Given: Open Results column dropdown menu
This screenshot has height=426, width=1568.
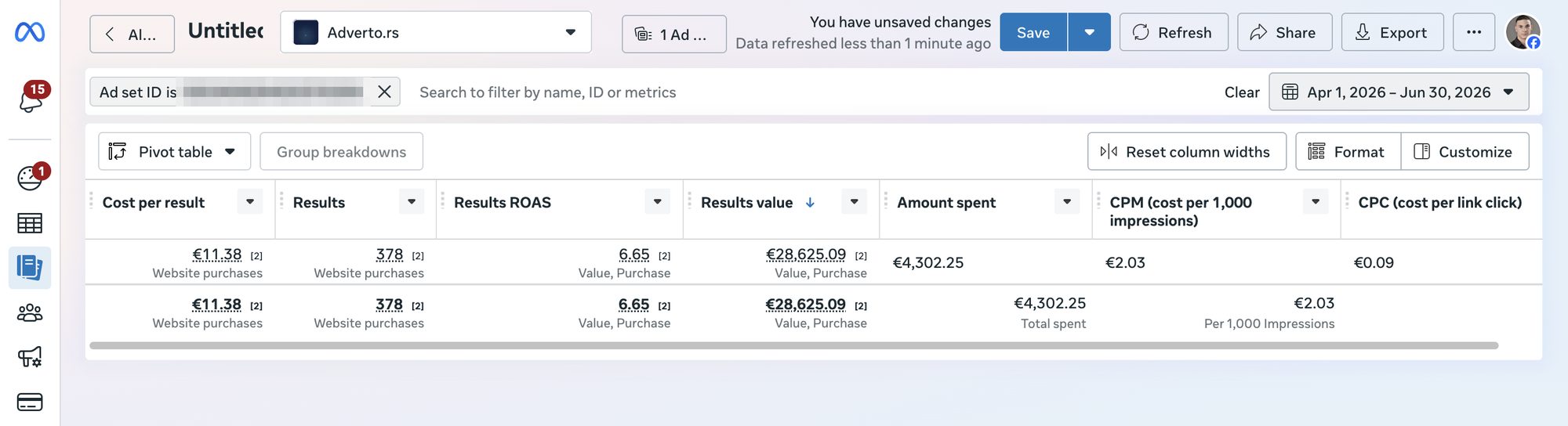Looking at the screenshot, I should [x=412, y=201].
